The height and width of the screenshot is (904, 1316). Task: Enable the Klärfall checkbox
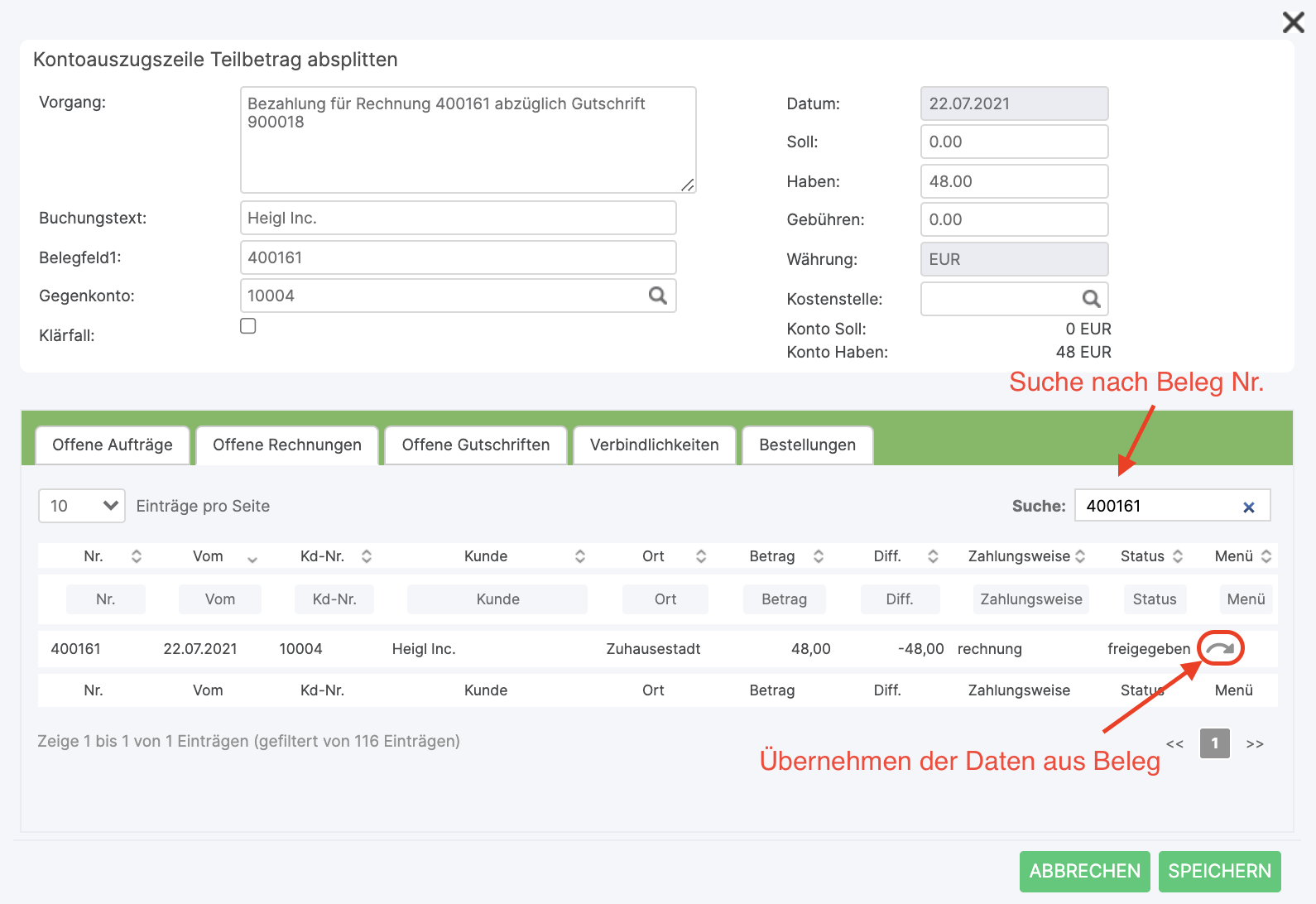248,326
